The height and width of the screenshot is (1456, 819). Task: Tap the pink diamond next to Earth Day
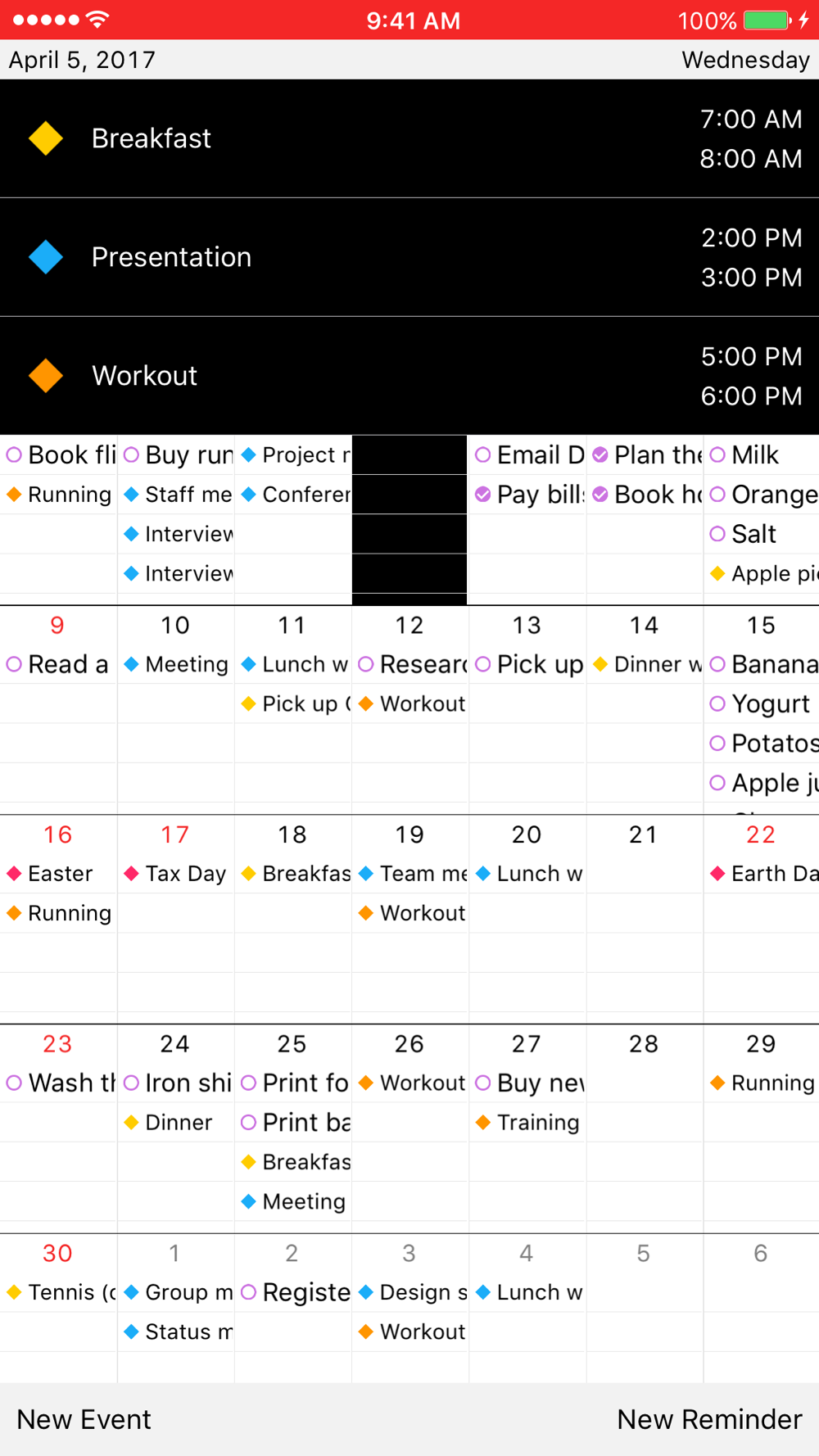click(x=717, y=874)
